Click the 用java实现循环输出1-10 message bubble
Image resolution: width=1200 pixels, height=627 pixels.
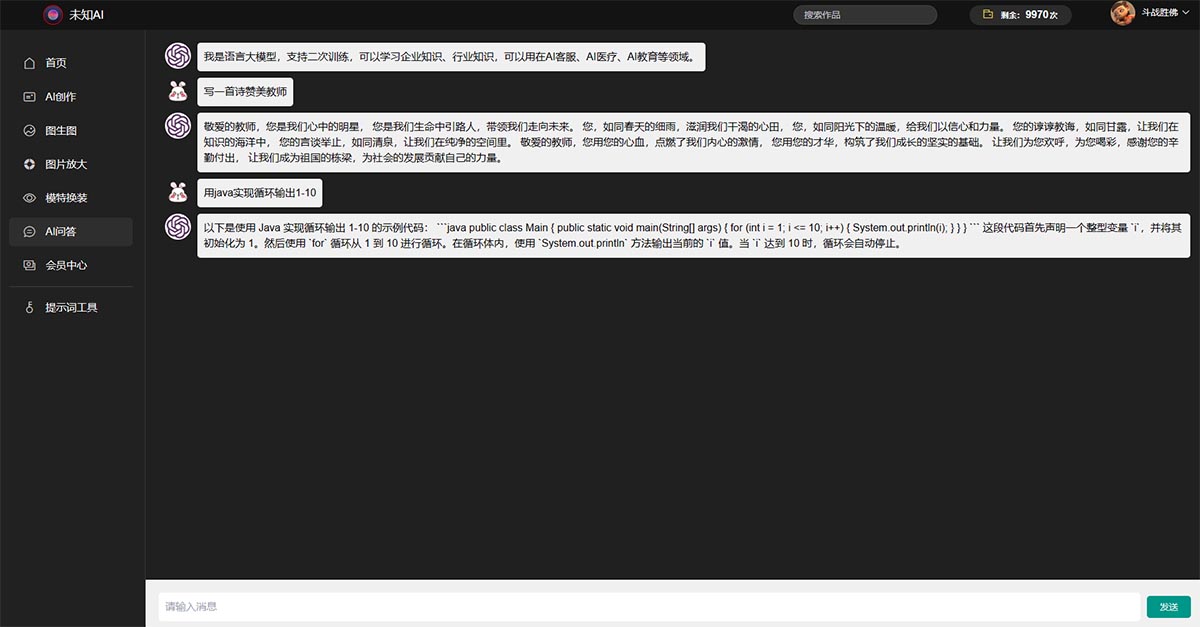[260, 192]
